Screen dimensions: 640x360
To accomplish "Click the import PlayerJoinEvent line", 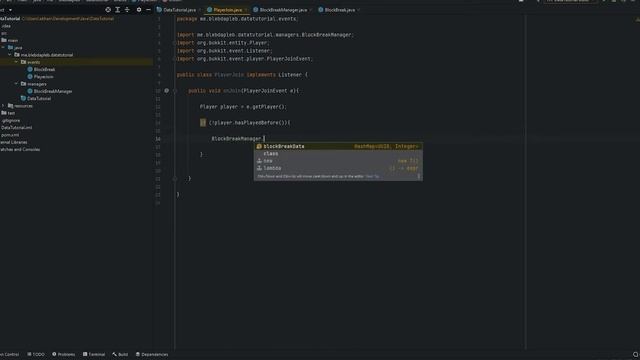I will pyautogui.click(x=245, y=59).
